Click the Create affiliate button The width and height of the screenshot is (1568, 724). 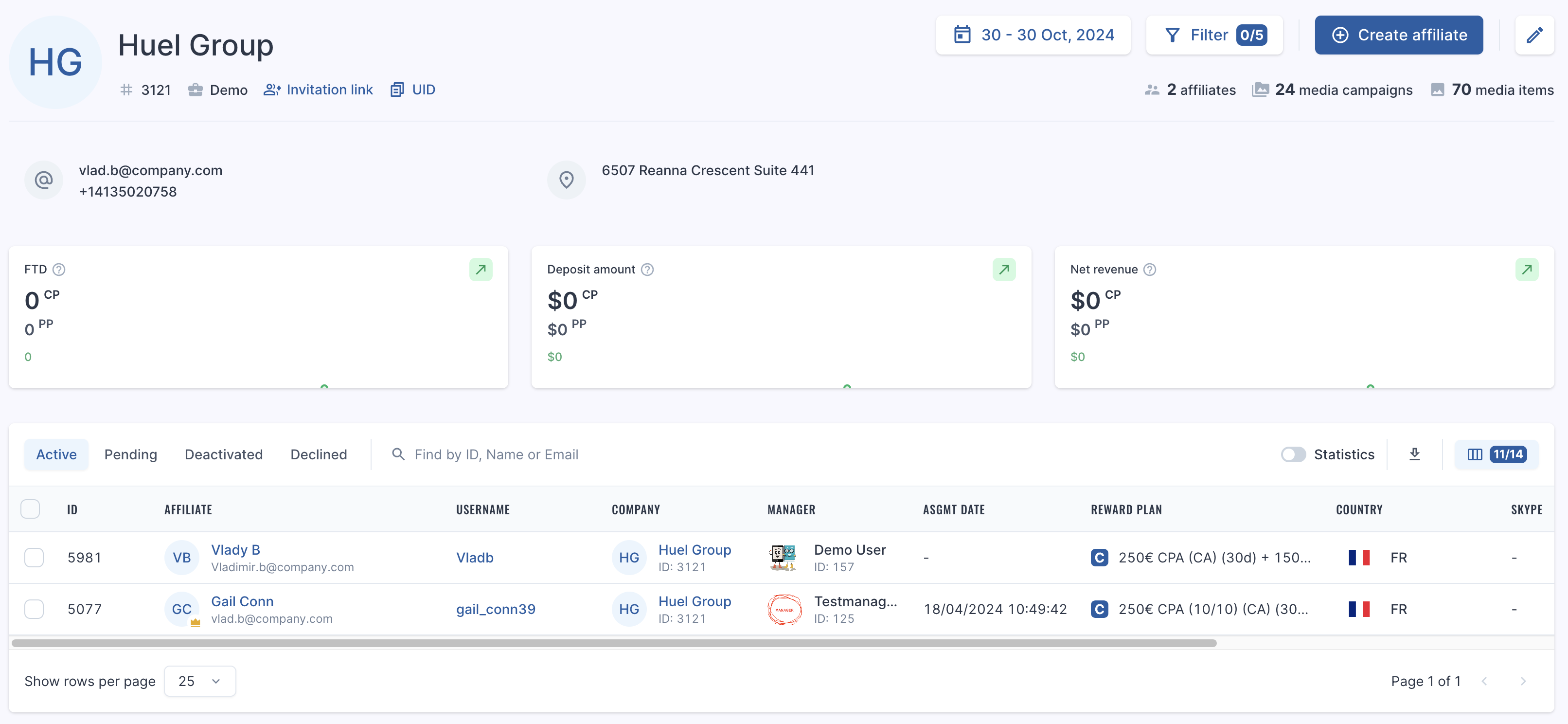point(1399,36)
